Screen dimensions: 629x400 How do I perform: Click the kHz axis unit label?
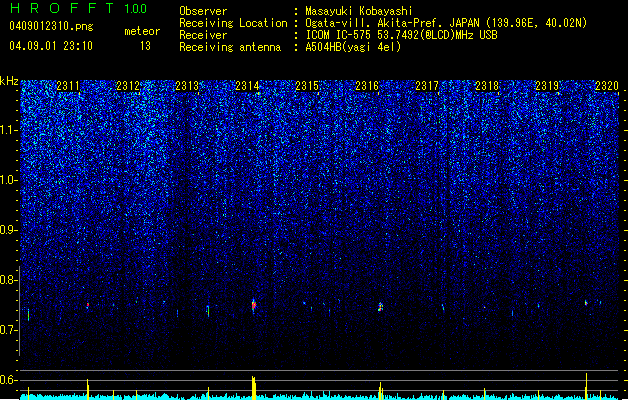pos(9,81)
